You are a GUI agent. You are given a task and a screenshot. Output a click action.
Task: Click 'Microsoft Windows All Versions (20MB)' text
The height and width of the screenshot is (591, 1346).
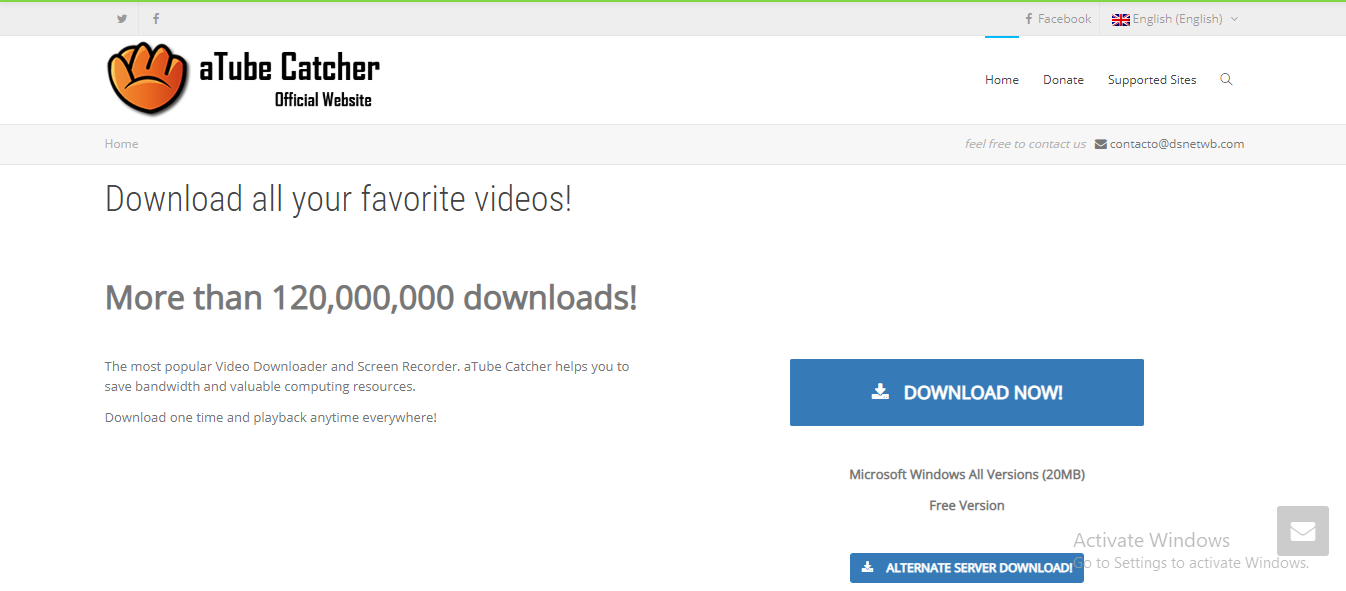coord(967,474)
